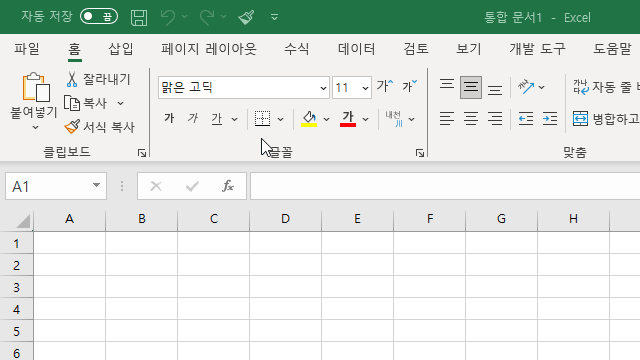The width and height of the screenshot is (640, 360).
Task: Select the 홈 (Home) ribbon tab
Action: coord(75,49)
